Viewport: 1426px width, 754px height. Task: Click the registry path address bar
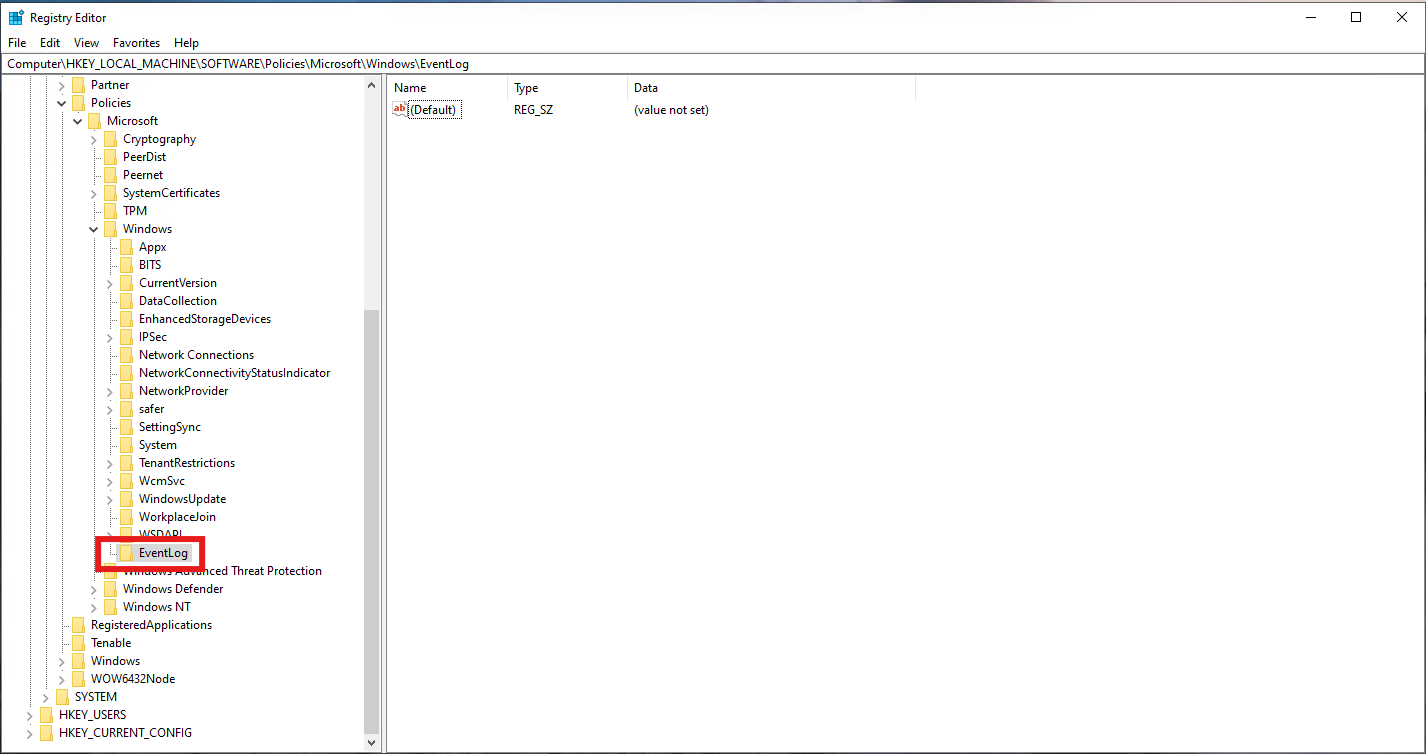click(700, 64)
